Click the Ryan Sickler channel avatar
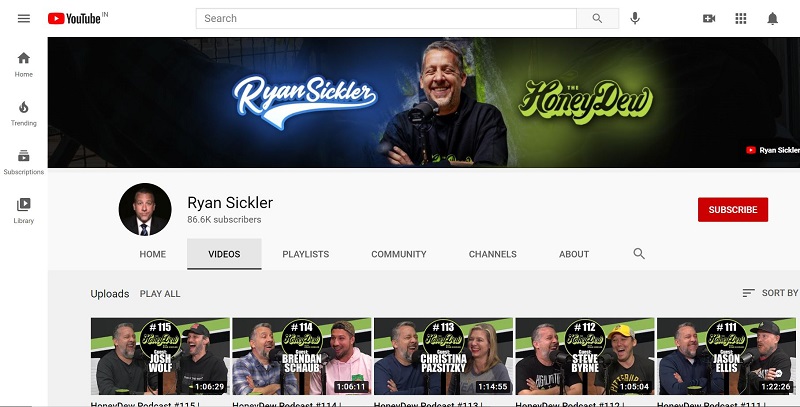800x407 pixels. point(145,209)
